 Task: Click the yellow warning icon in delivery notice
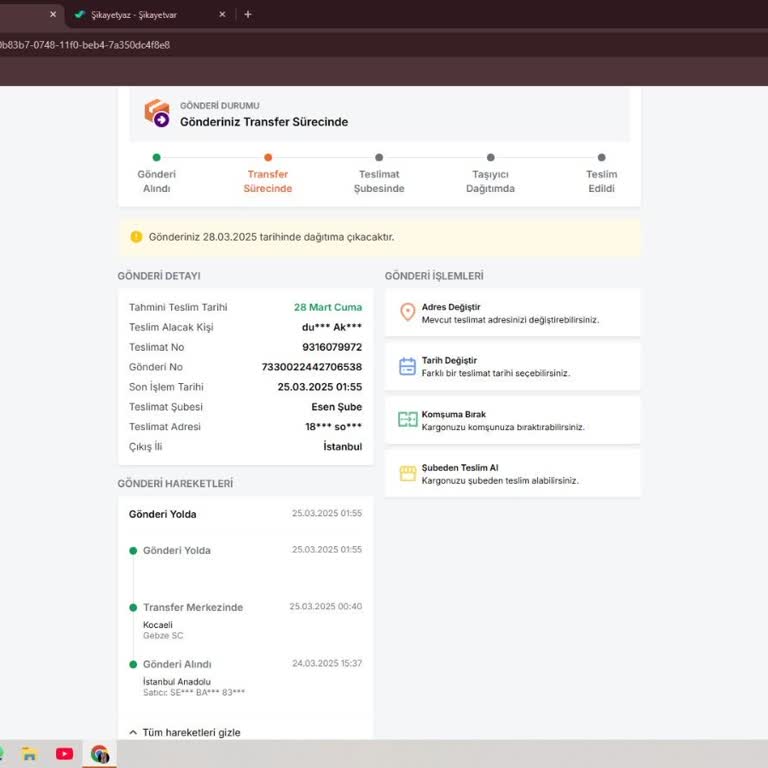(x=136, y=237)
